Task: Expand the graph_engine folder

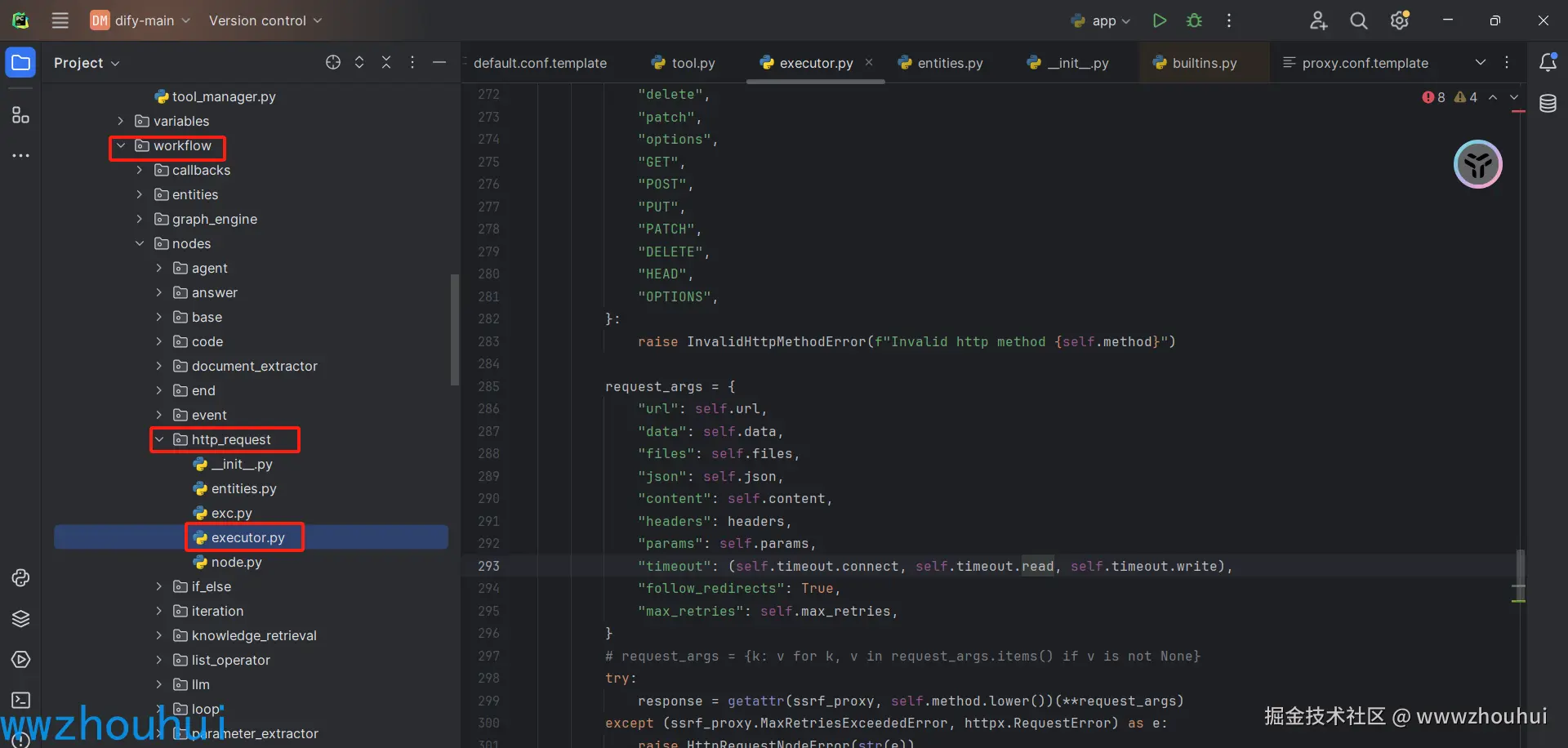Action: pos(140,219)
